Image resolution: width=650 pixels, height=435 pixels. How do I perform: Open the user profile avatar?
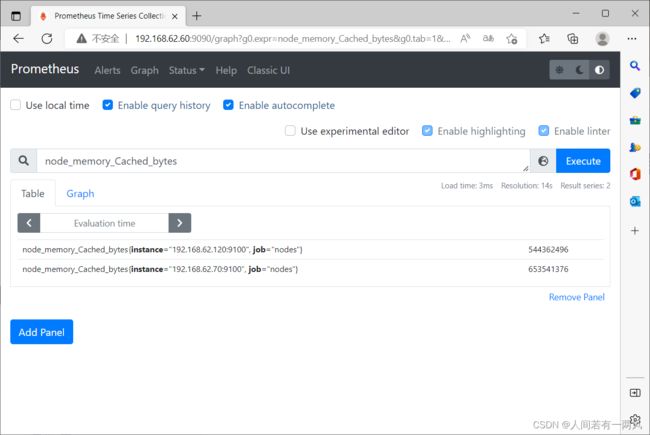tap(602, 39)
